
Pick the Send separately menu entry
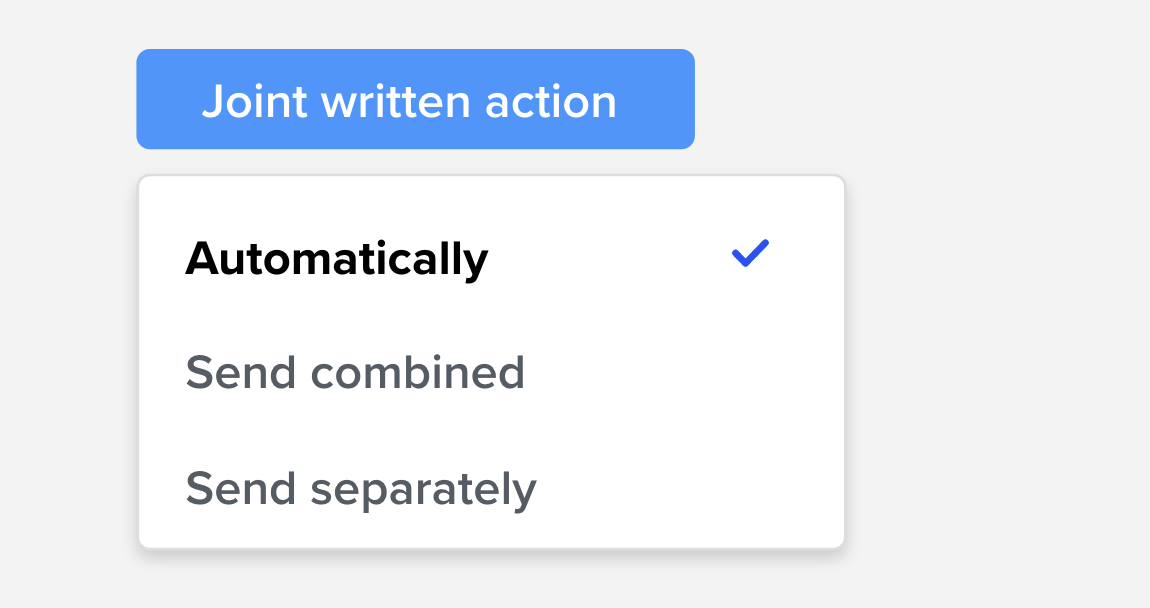coord(361,489)
